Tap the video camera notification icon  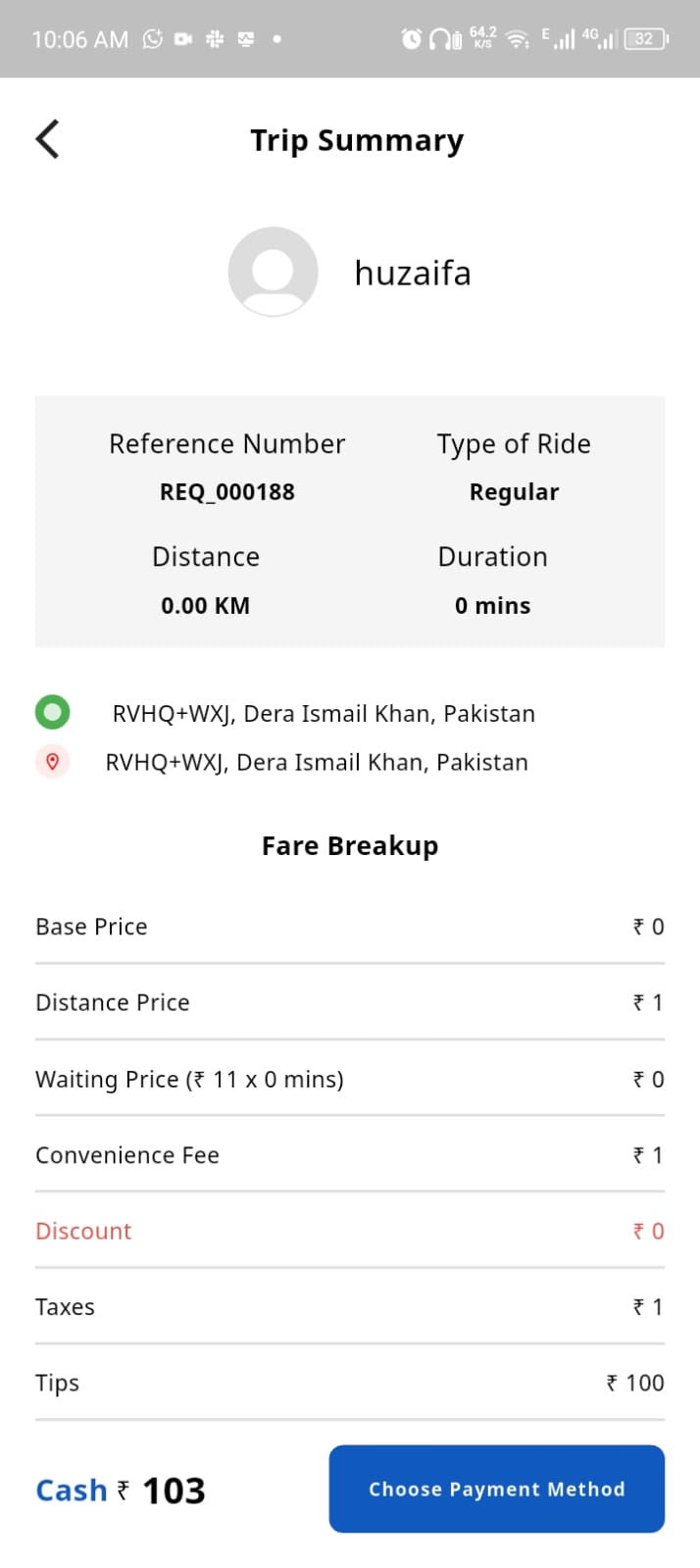coord(183,39)
